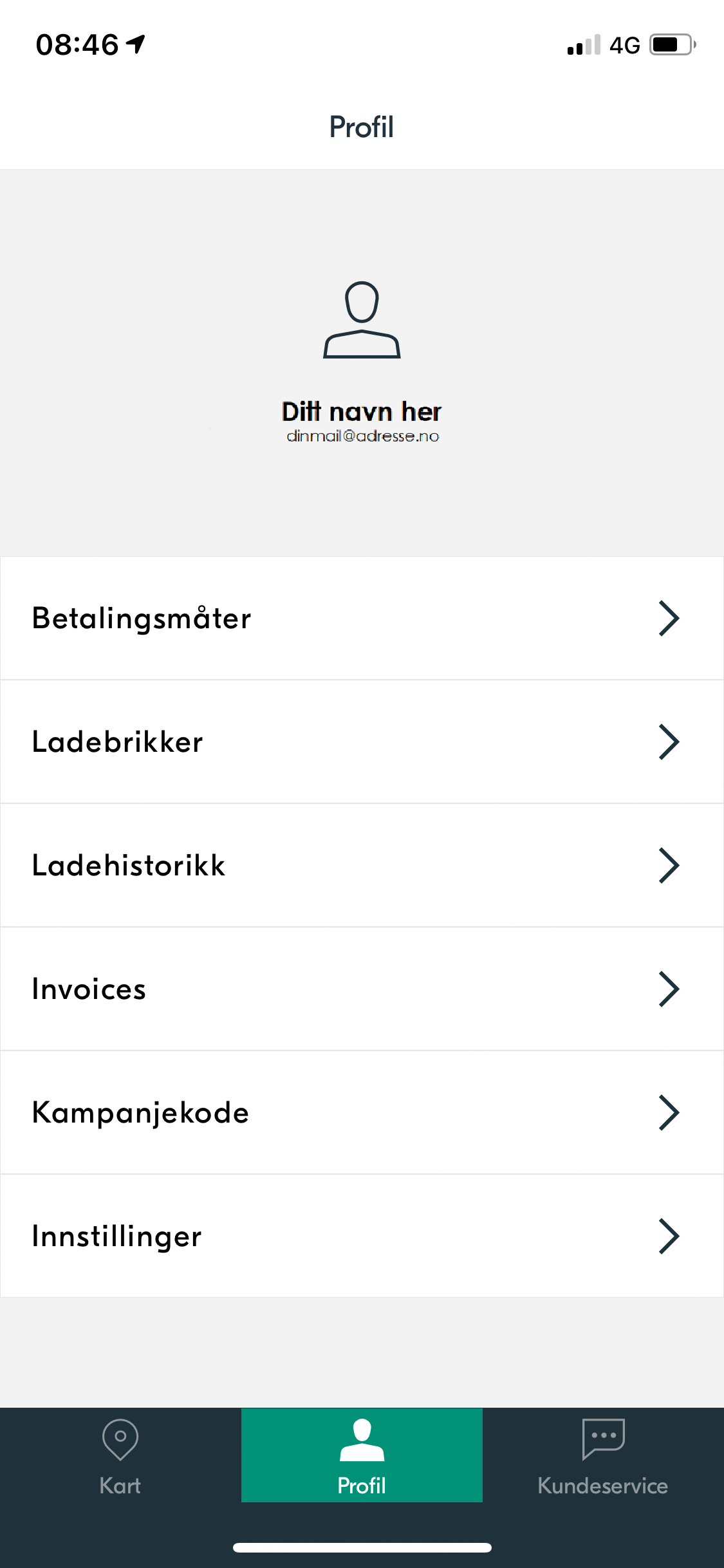
Task: Tap the Invoices row chevron
Action: coord(669,989)
